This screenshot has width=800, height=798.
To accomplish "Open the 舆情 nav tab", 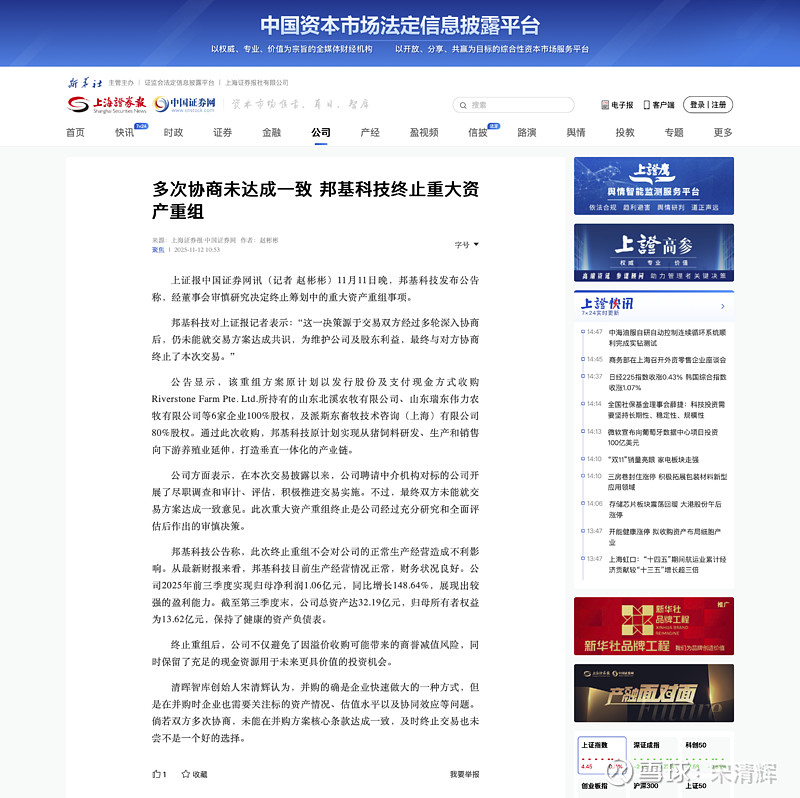I will pyautogui.click(x=576, y=132).
